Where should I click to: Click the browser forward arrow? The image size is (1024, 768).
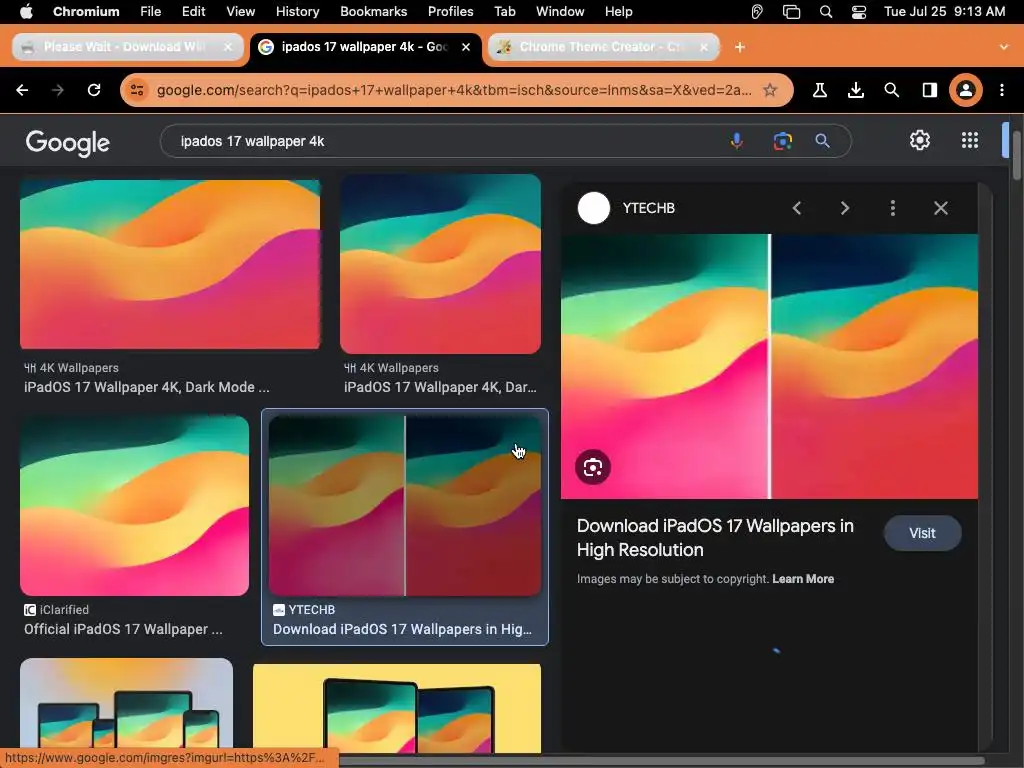click(x=58, y=90)
